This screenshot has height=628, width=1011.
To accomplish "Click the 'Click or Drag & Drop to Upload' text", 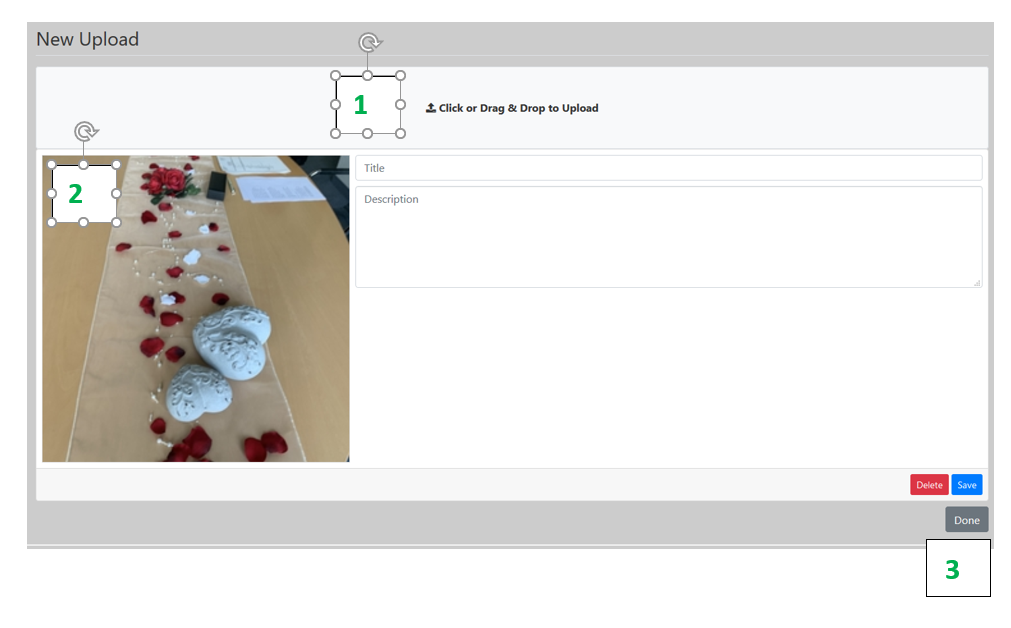I will click(x=518, y=108).
